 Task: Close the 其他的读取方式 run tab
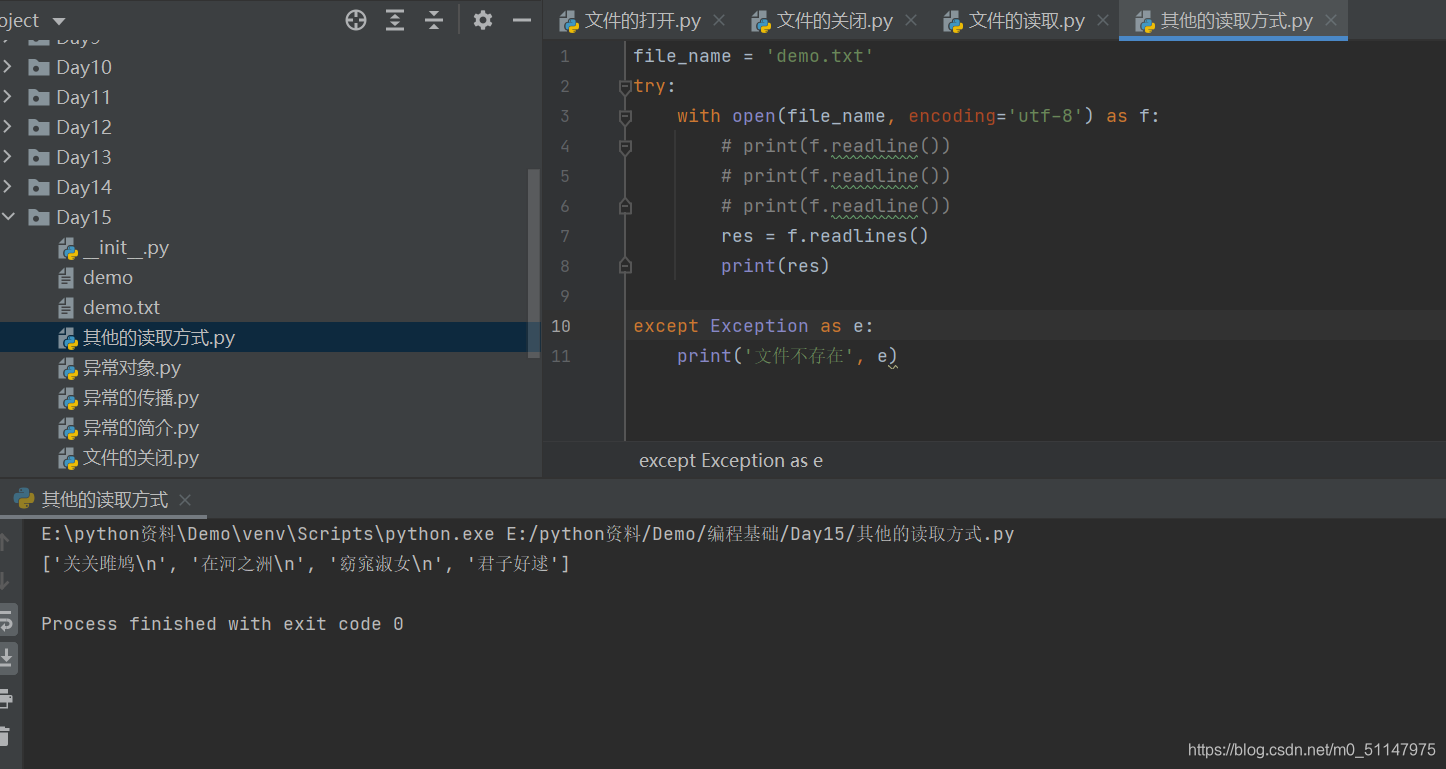185,500
